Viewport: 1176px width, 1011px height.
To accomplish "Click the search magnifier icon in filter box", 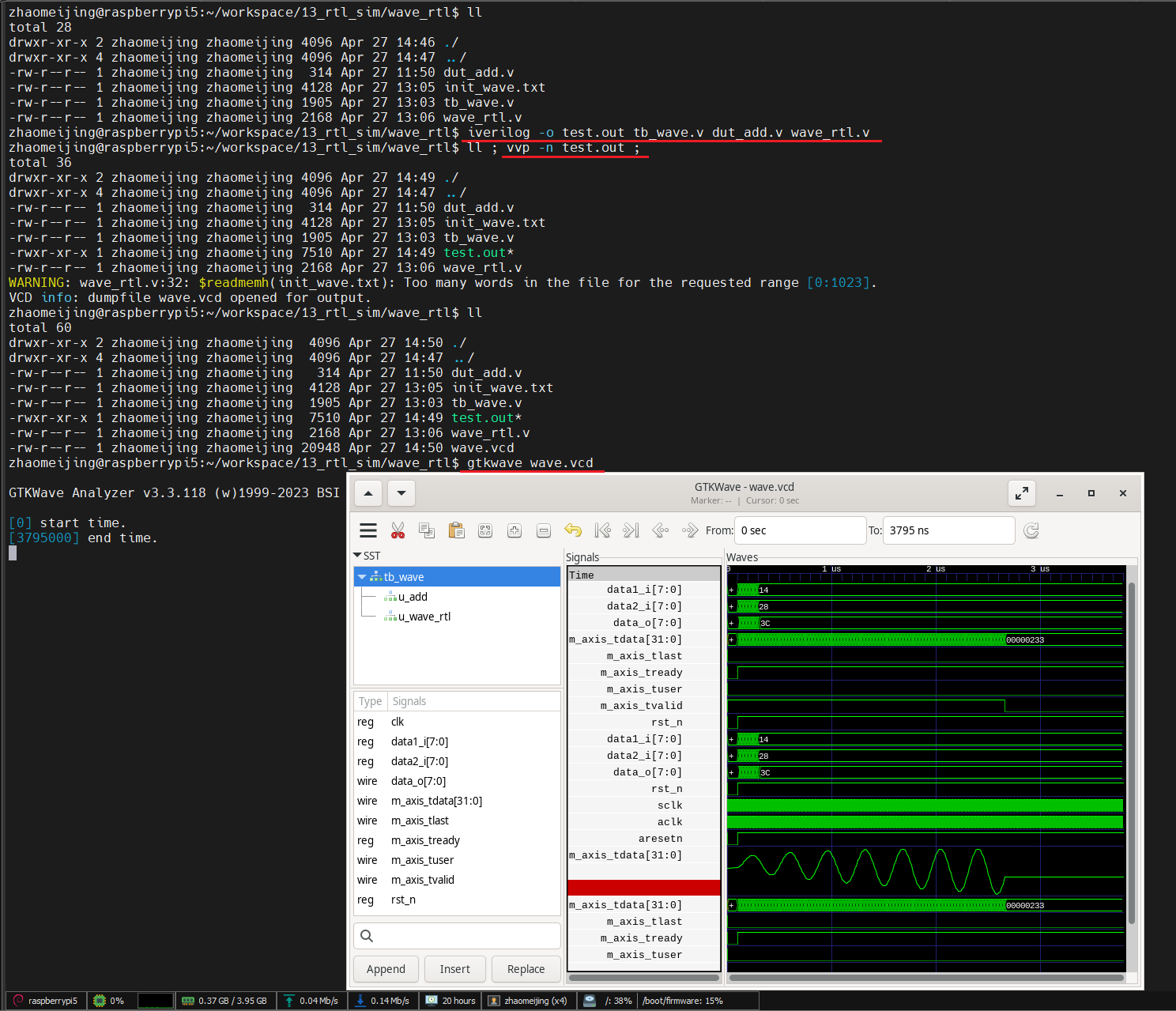I will point(367,936).
